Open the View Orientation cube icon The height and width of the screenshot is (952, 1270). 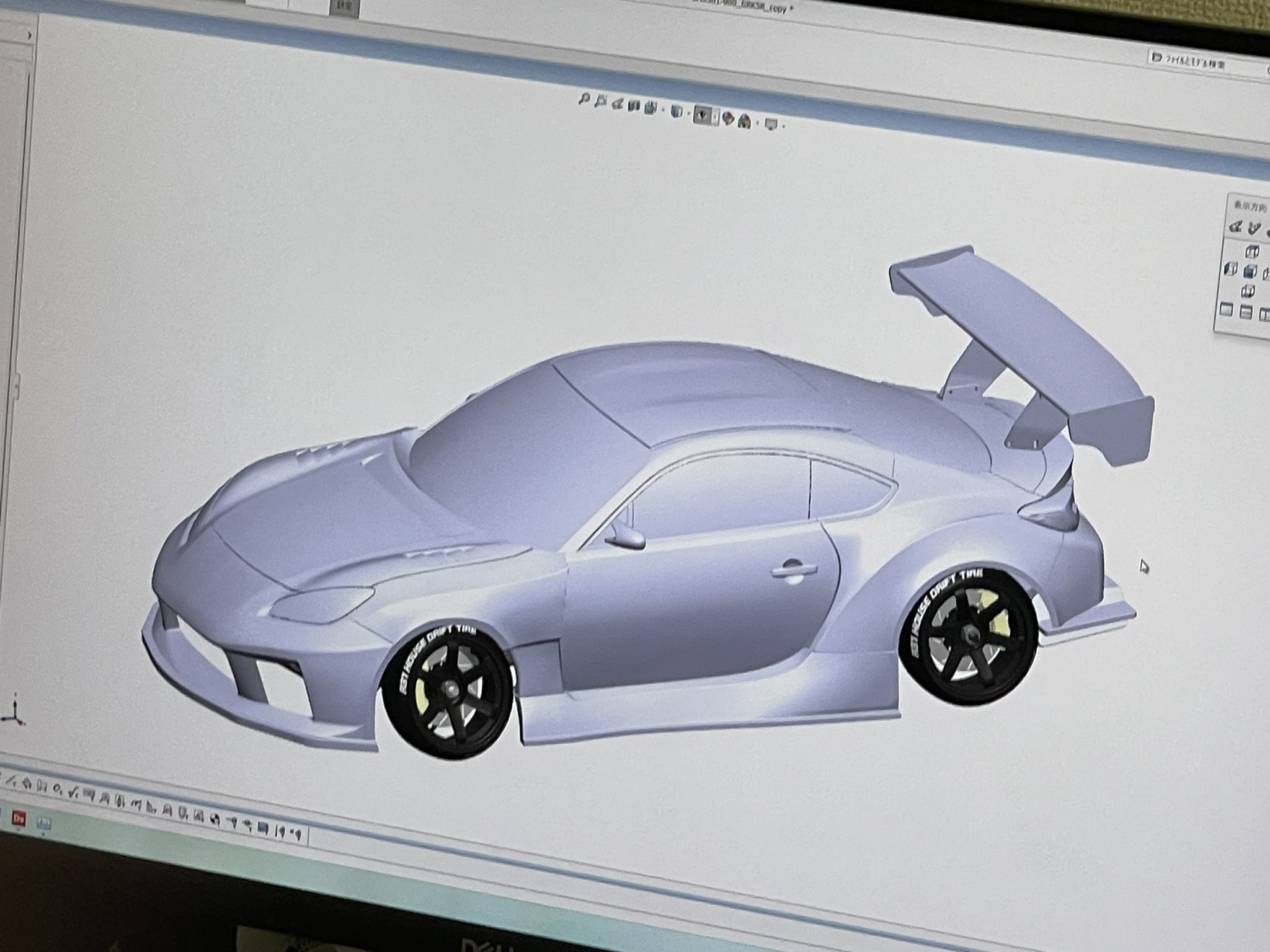pos(650,108)
